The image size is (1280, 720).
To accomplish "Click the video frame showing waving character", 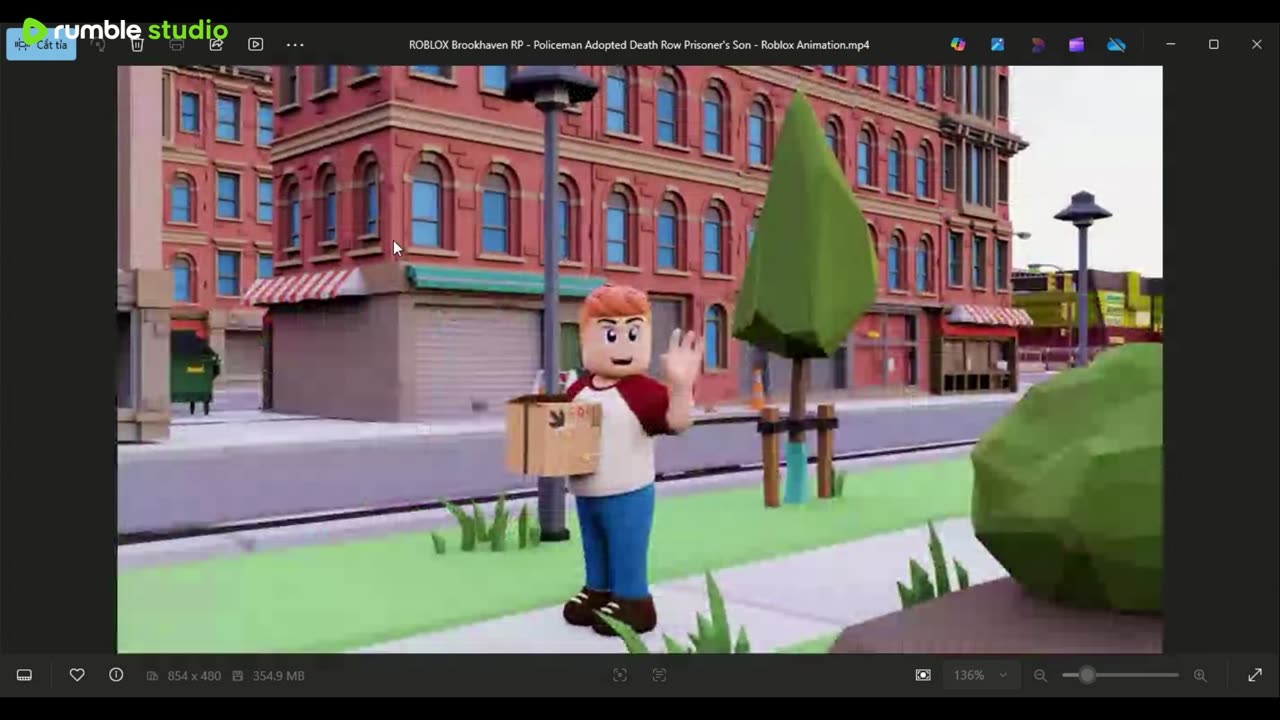I will point(640,359).
